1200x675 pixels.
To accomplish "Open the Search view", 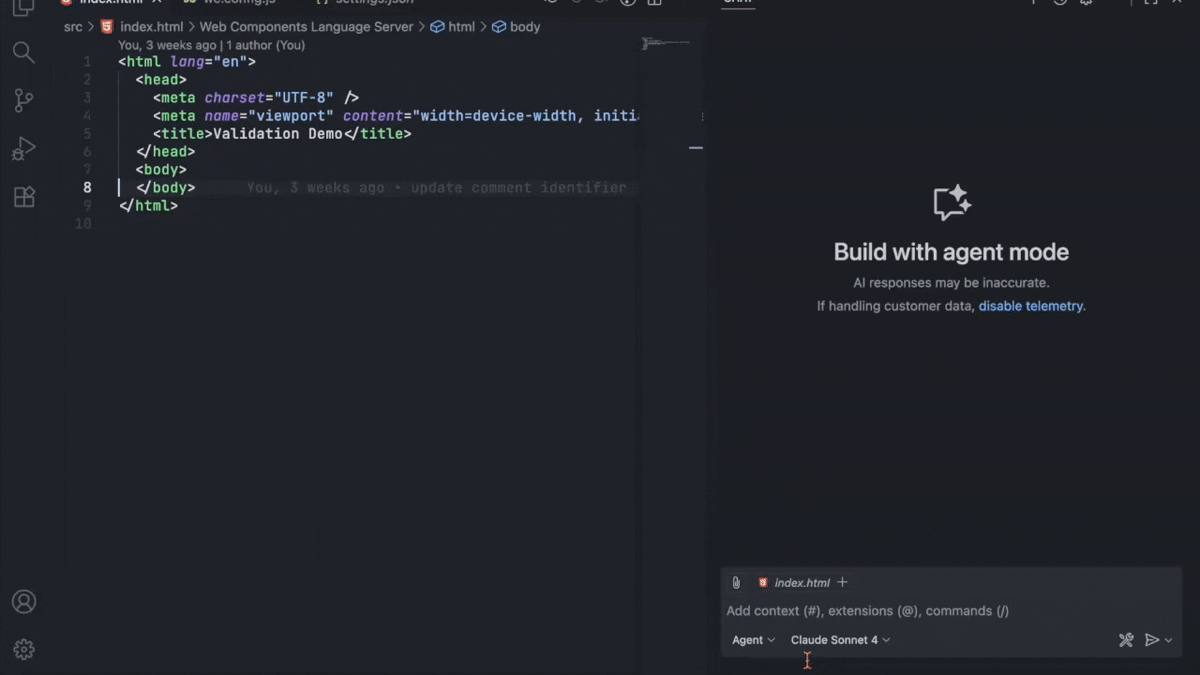I will tap(24, 52).
